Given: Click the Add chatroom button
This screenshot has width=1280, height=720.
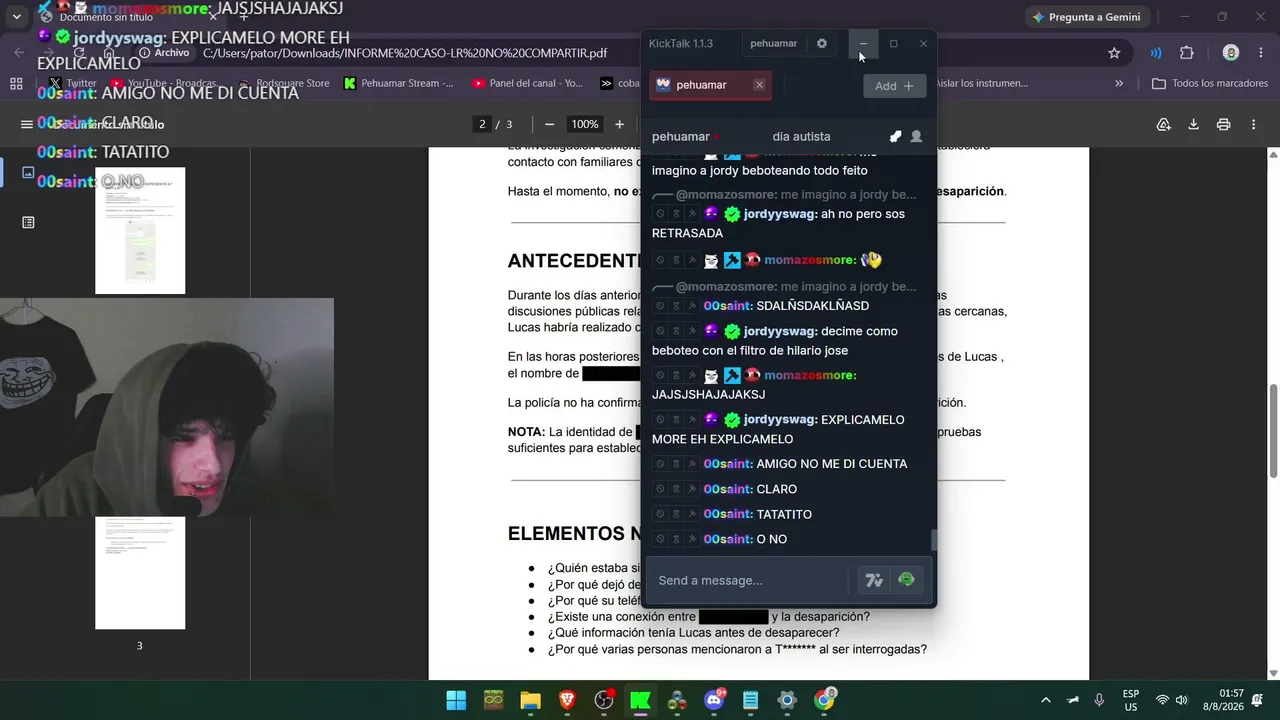Looking at the screenshot, I should [x=894, y=86].
